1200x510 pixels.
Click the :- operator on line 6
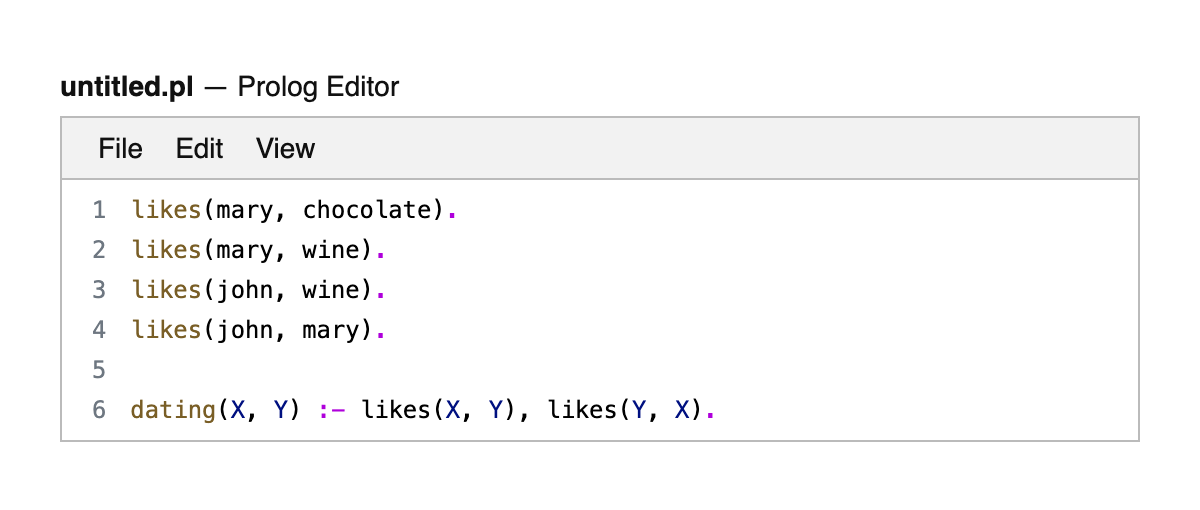(332, 410)
